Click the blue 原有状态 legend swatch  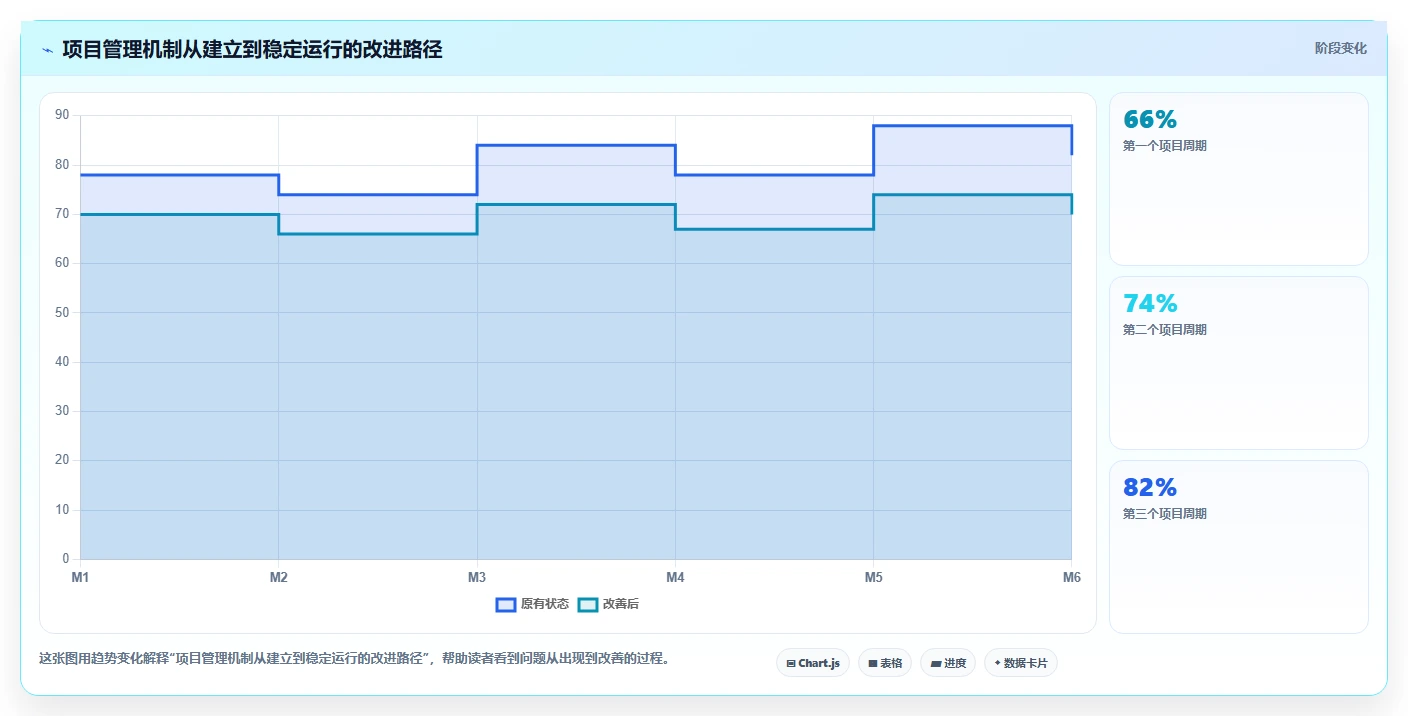506,604
